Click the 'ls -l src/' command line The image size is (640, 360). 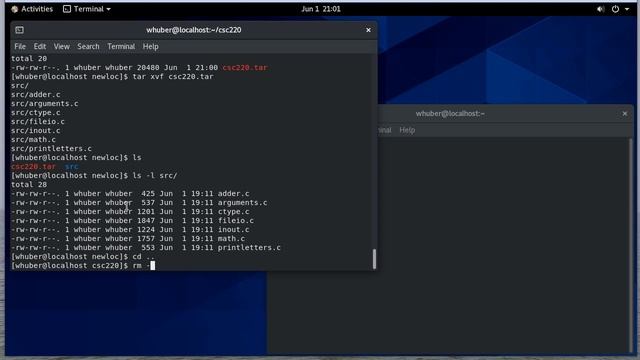click(x=94, y=176)
